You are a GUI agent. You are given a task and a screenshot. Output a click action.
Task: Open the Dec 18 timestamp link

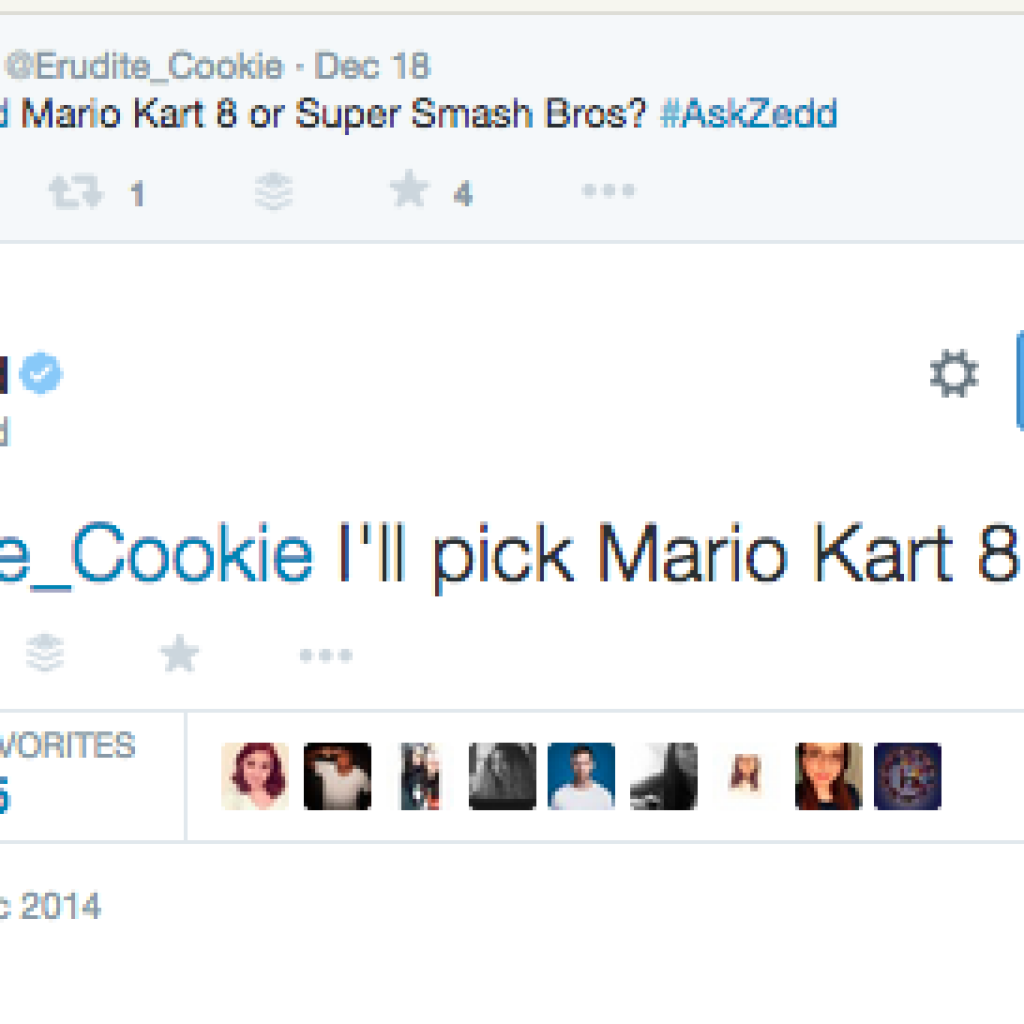tap(372, 67)
